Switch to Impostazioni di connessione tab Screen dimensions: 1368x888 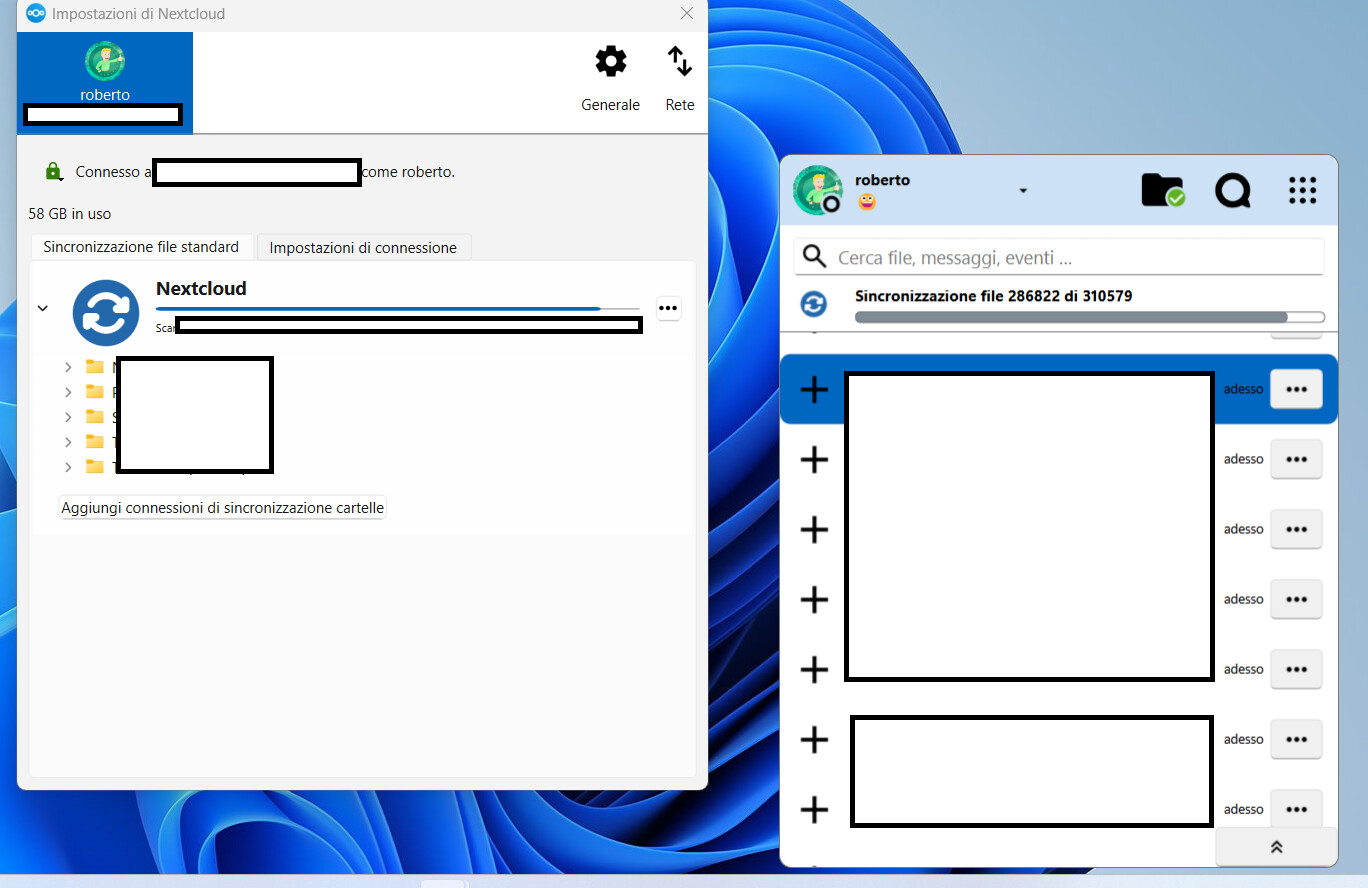point(363,248)
